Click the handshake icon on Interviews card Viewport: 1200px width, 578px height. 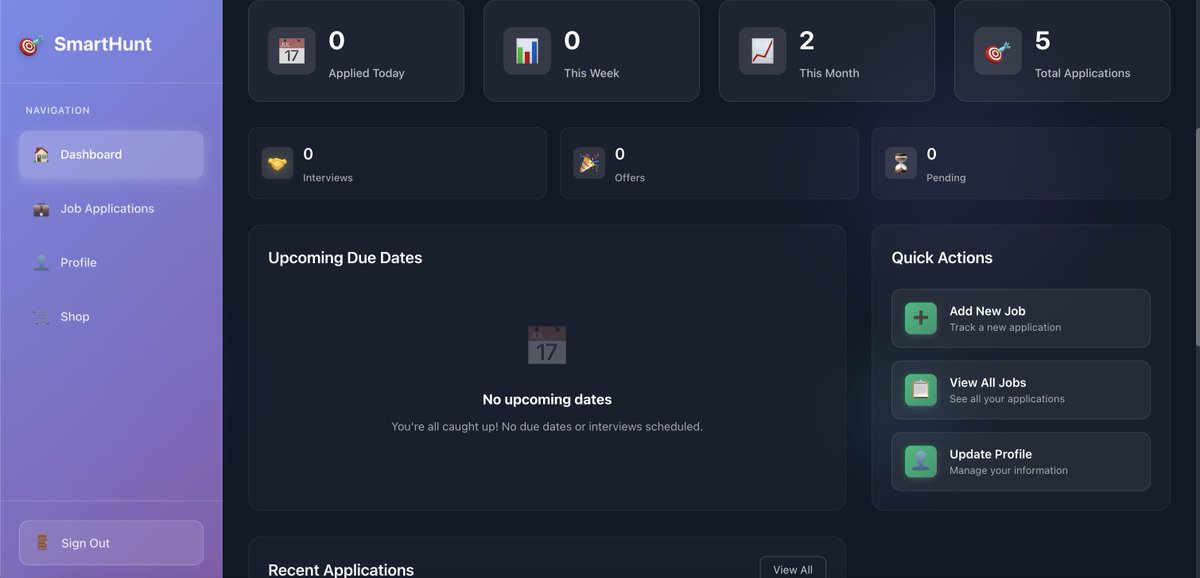click(x=277, y=162)
